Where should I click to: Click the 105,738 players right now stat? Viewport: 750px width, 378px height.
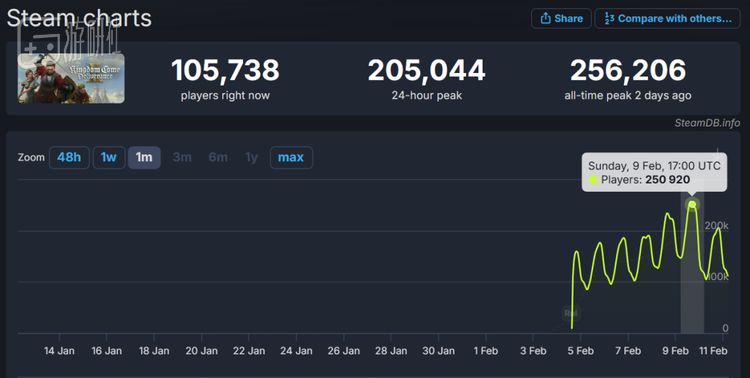225,70
